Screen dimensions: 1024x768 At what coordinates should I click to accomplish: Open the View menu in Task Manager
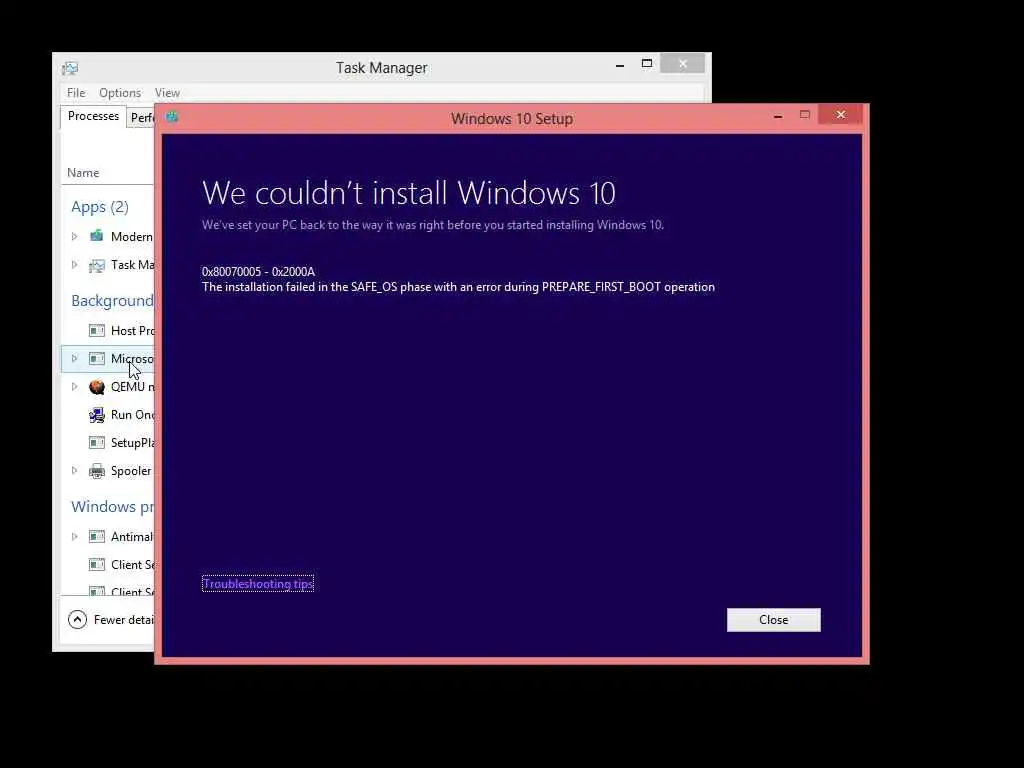point(167,93)
